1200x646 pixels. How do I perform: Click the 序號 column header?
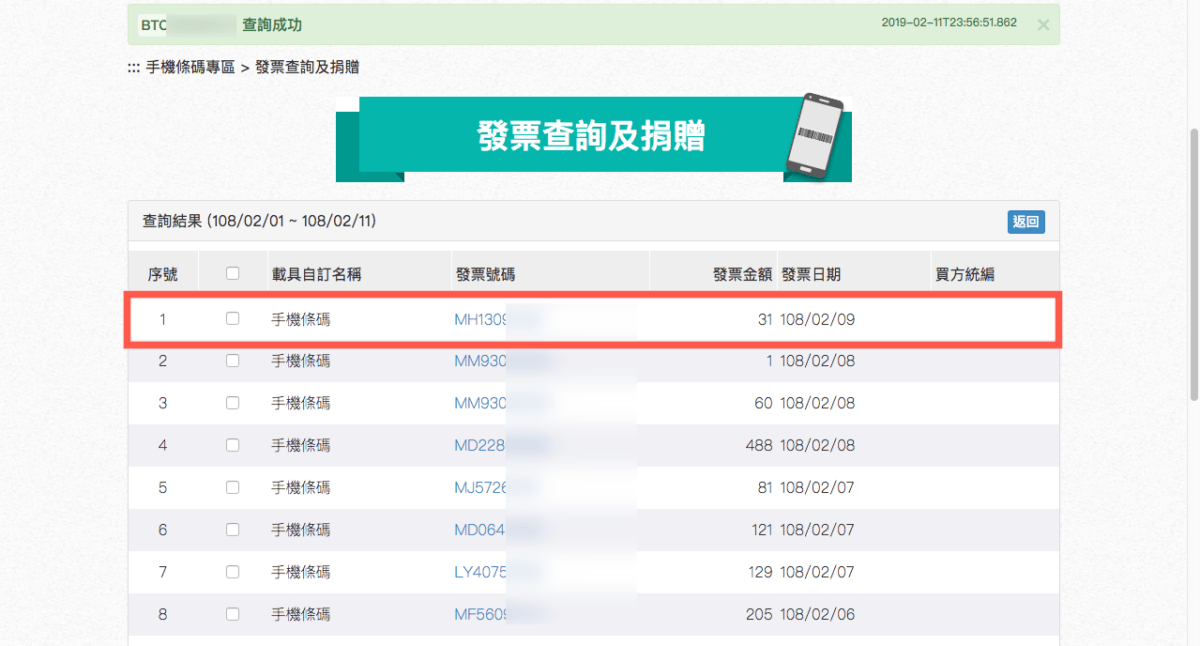pos(163,275)
